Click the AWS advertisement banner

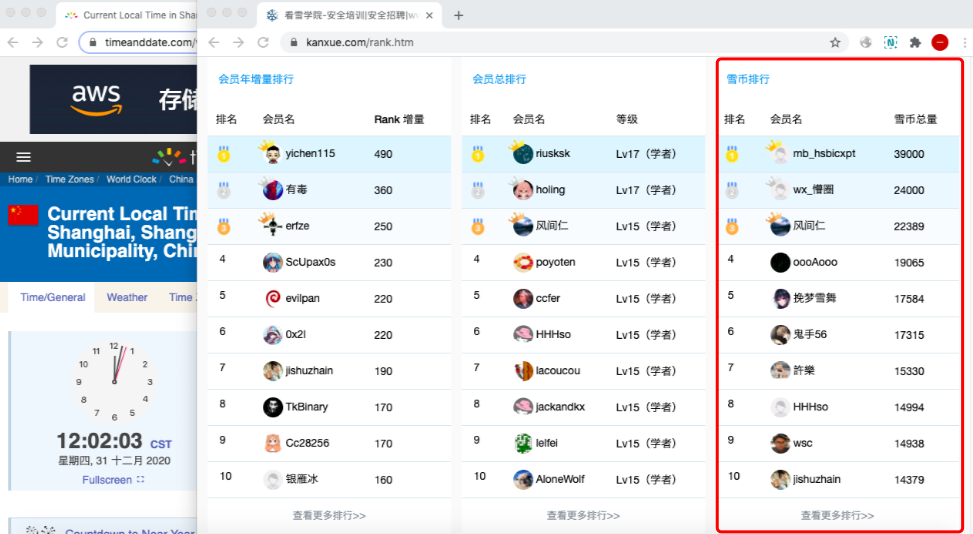pyautogui.click(x=114, y=99)
